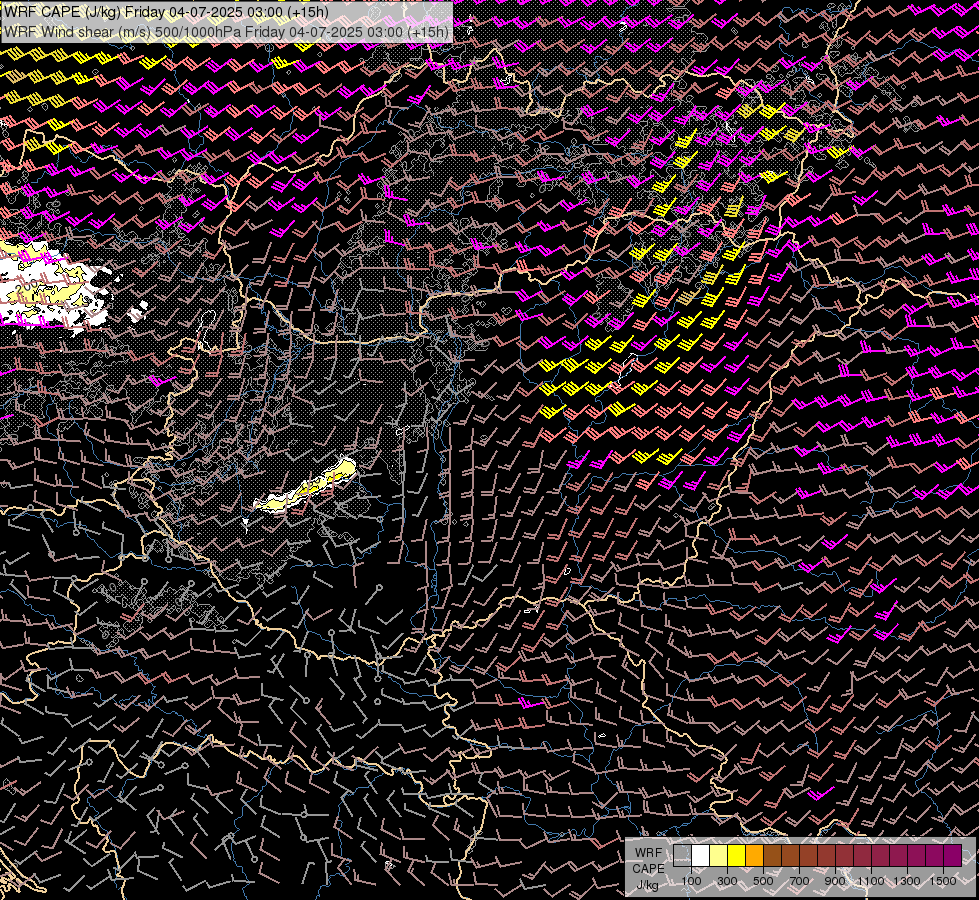Click the elongated yellow CAPE patch on map
979x900 pixels.
(x=306, y=487)
